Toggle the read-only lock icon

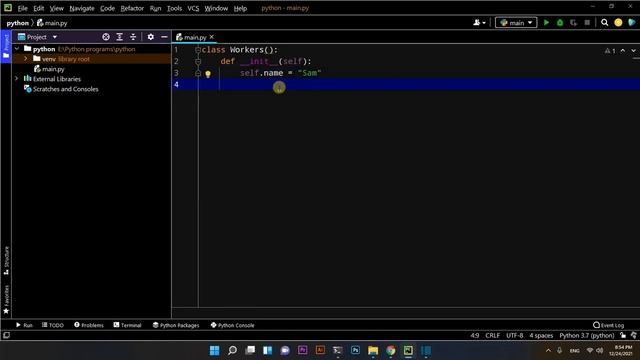pos(623,336)
